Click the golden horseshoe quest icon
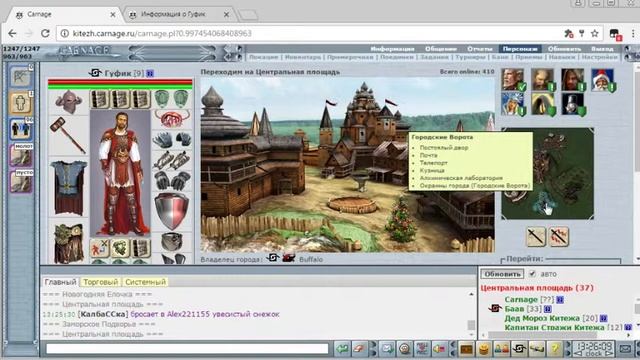Screen dimensions: 640x360 (x=542, y=104)
